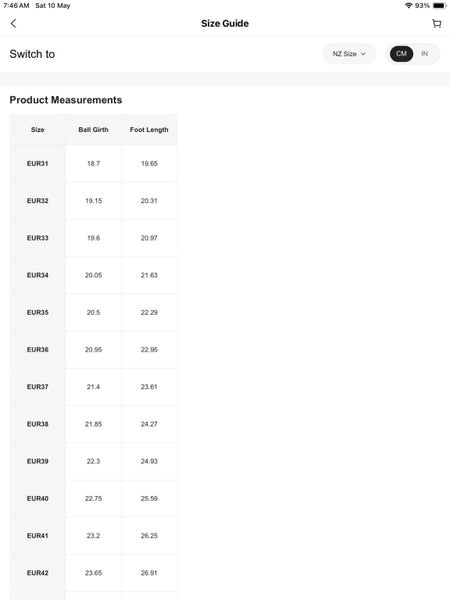Viewport: 450px width, 600px height.
Task: Click the chevron beside NZ Size
Action: point(363,54)
